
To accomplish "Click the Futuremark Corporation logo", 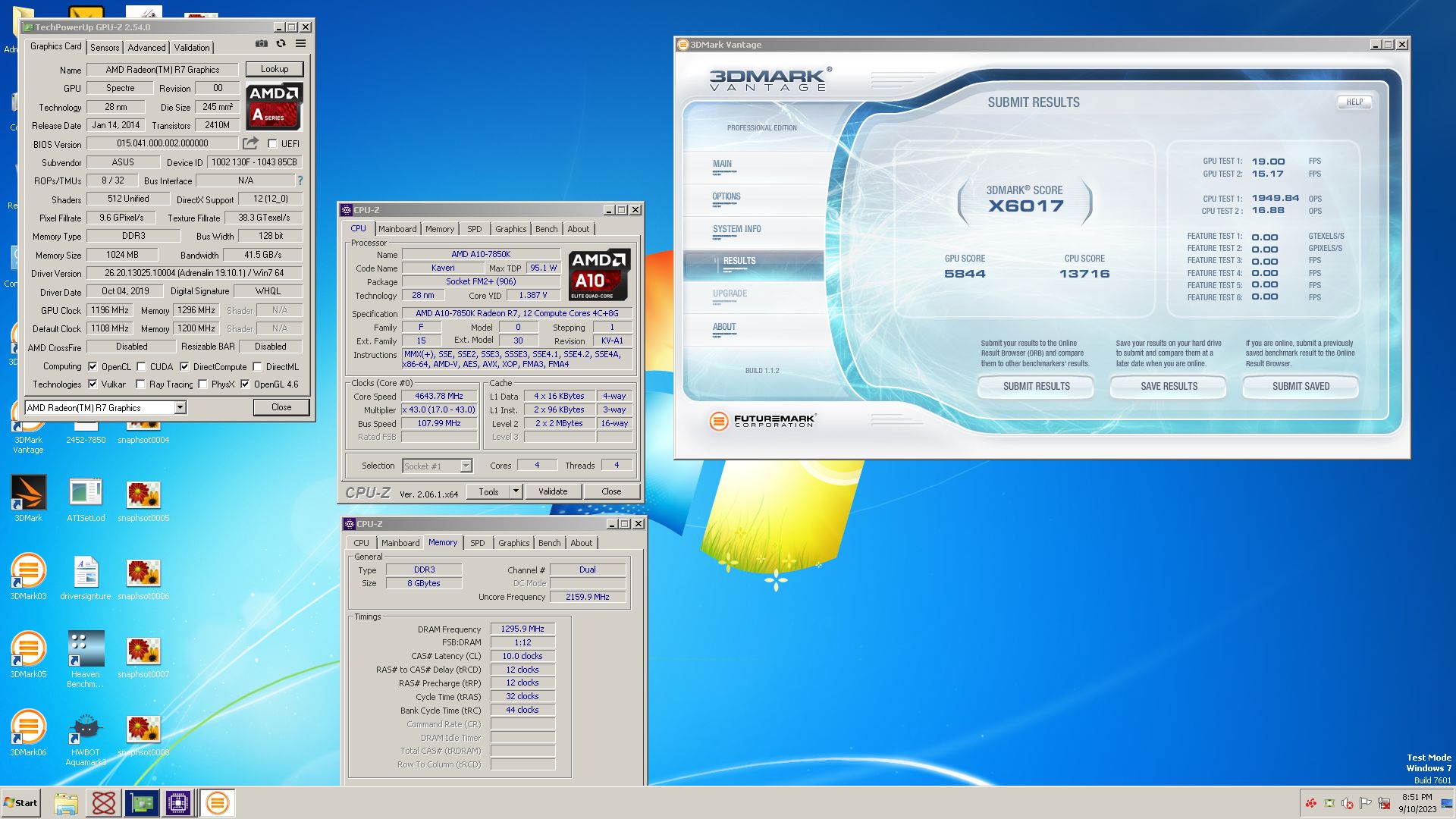I will pos(762,421).
